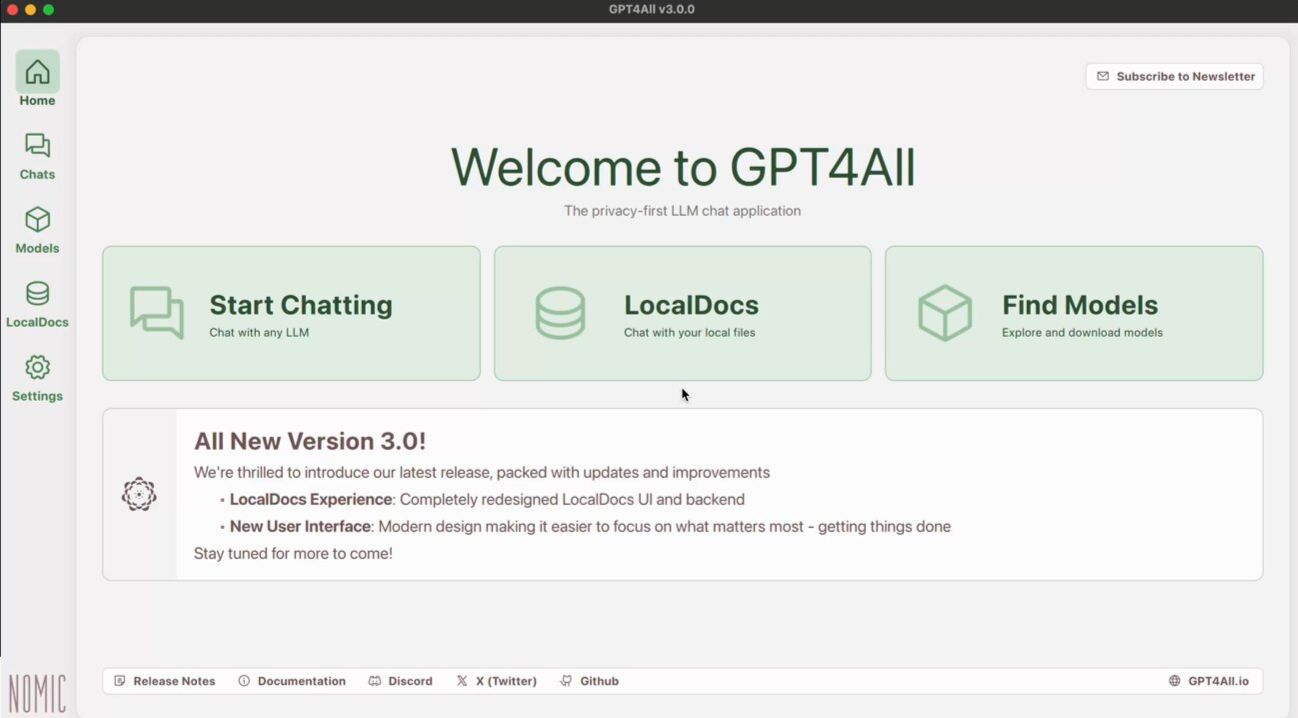The image size is (1298, 718).
Task: Open X (Twitter) from the footer
Action: coord(496,681)
